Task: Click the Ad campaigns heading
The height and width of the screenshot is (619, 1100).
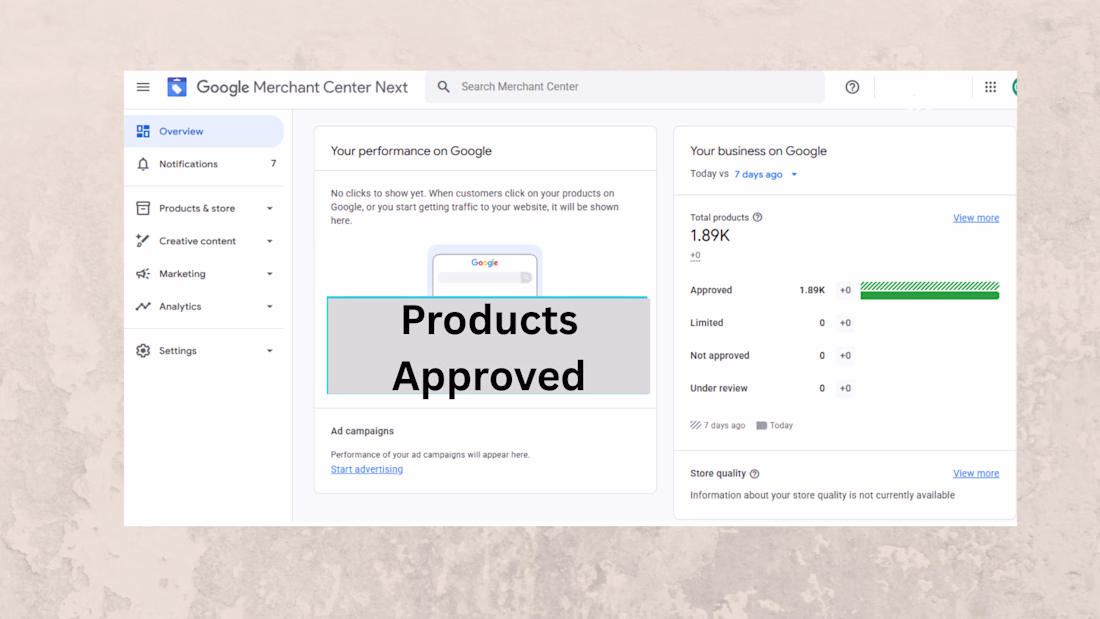Action: pos(362,431)
